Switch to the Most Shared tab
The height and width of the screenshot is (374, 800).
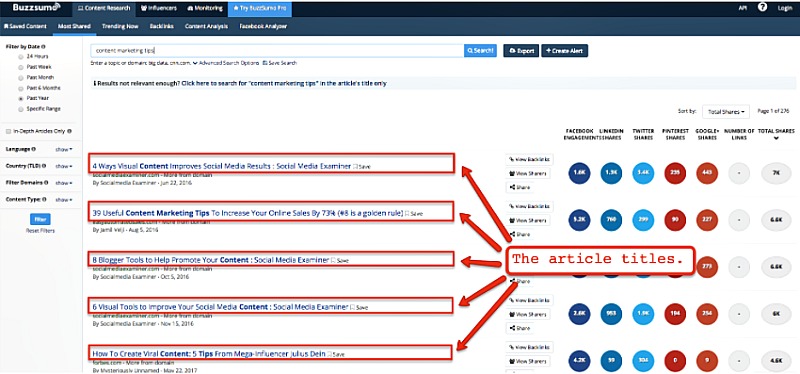(x=74, y=26)
